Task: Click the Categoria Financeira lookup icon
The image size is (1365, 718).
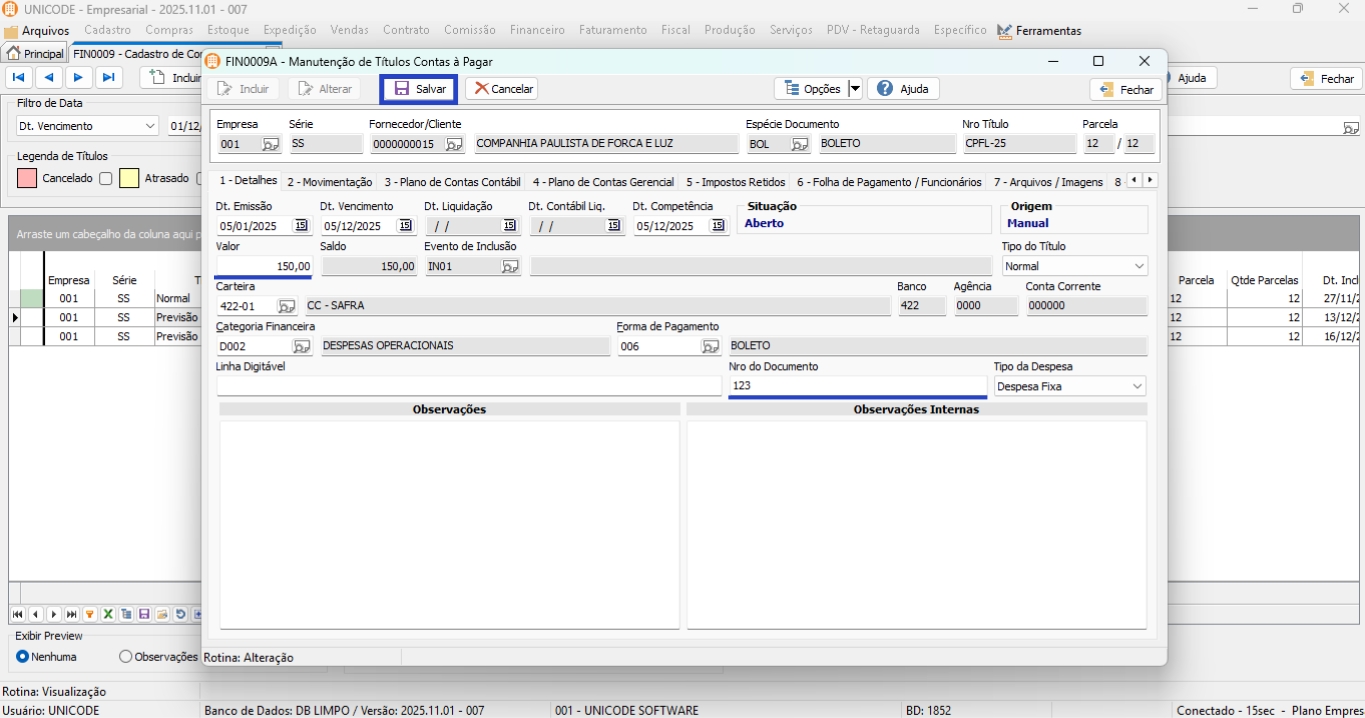Action: [x=301, y=347]
